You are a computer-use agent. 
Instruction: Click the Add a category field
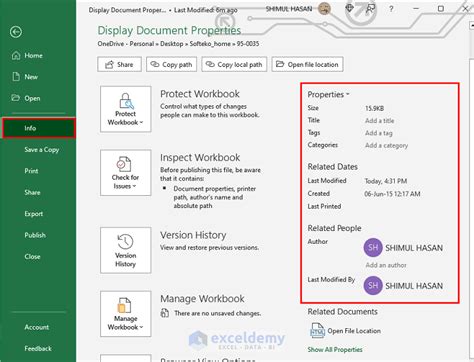click(x=386, y=145)
